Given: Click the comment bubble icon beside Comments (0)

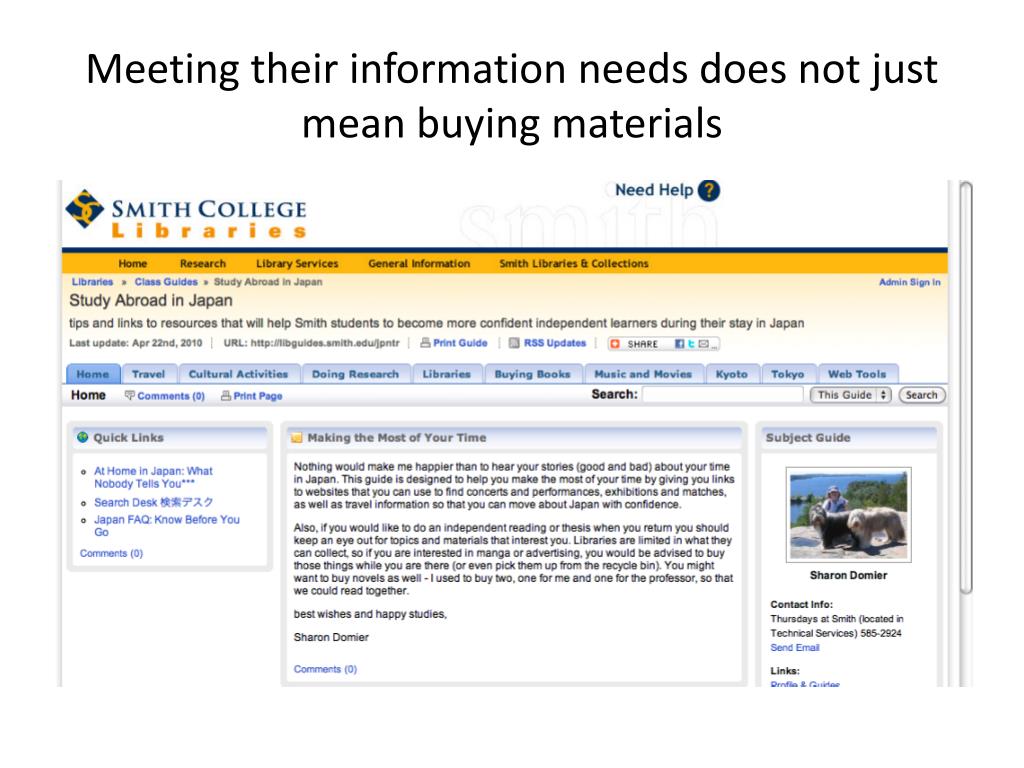Looking at the screenshot, I should point(129,395).
